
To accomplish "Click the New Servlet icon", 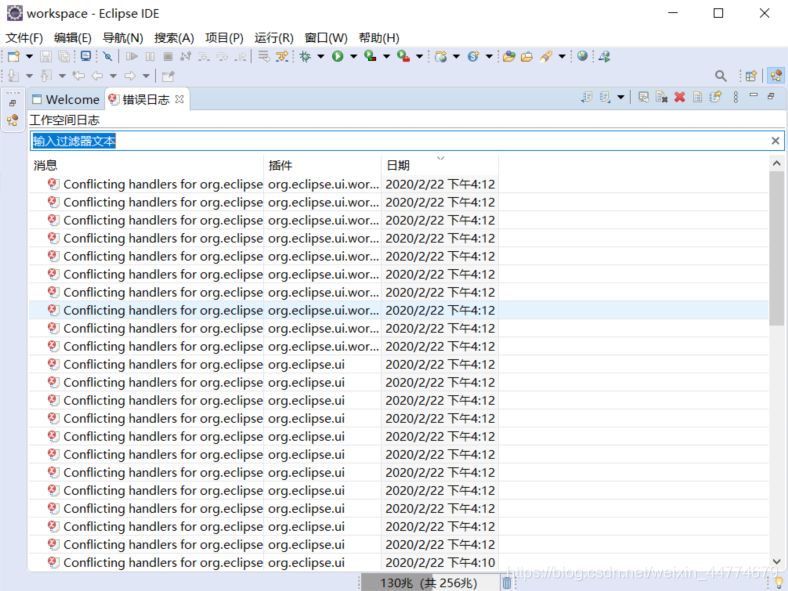I will coord(473,56).
